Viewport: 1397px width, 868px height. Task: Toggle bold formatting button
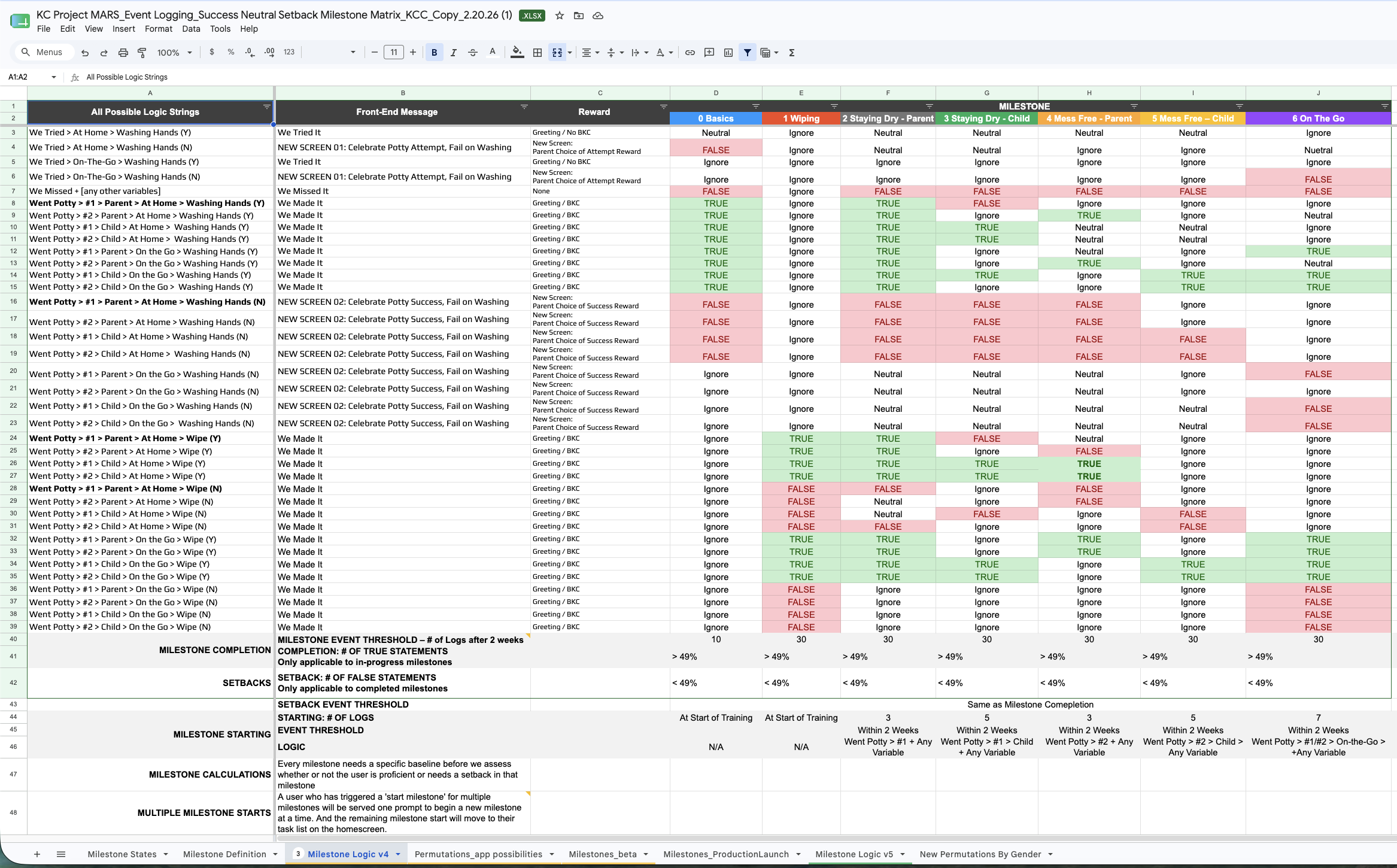tap(435, 53)
